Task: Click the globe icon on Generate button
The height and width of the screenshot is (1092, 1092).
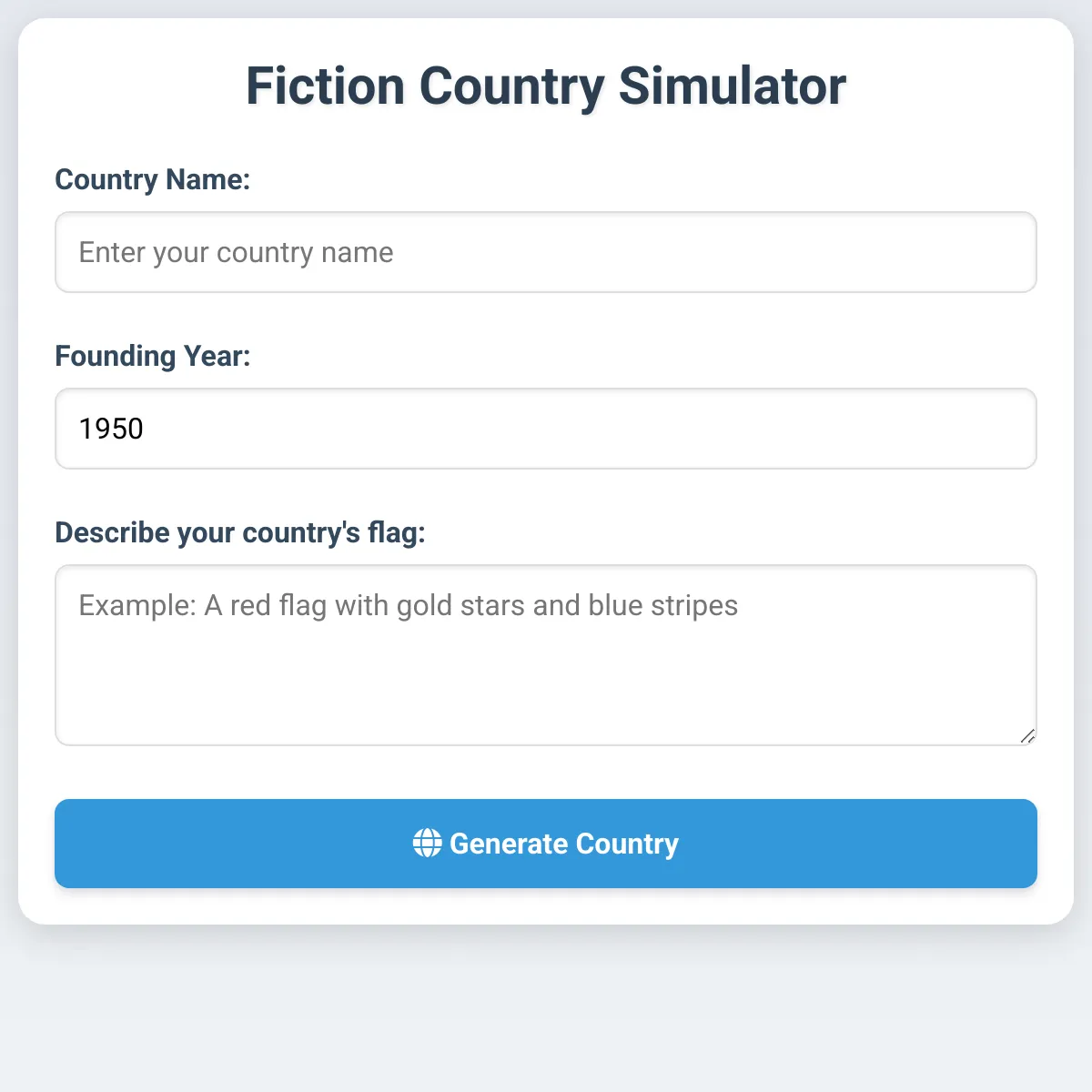Action: 427,844
